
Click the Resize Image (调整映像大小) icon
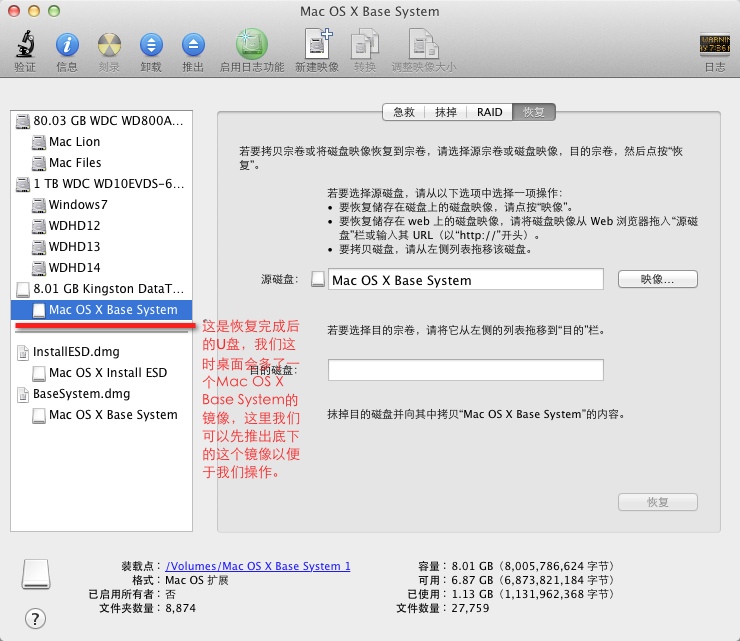(423, 44)
